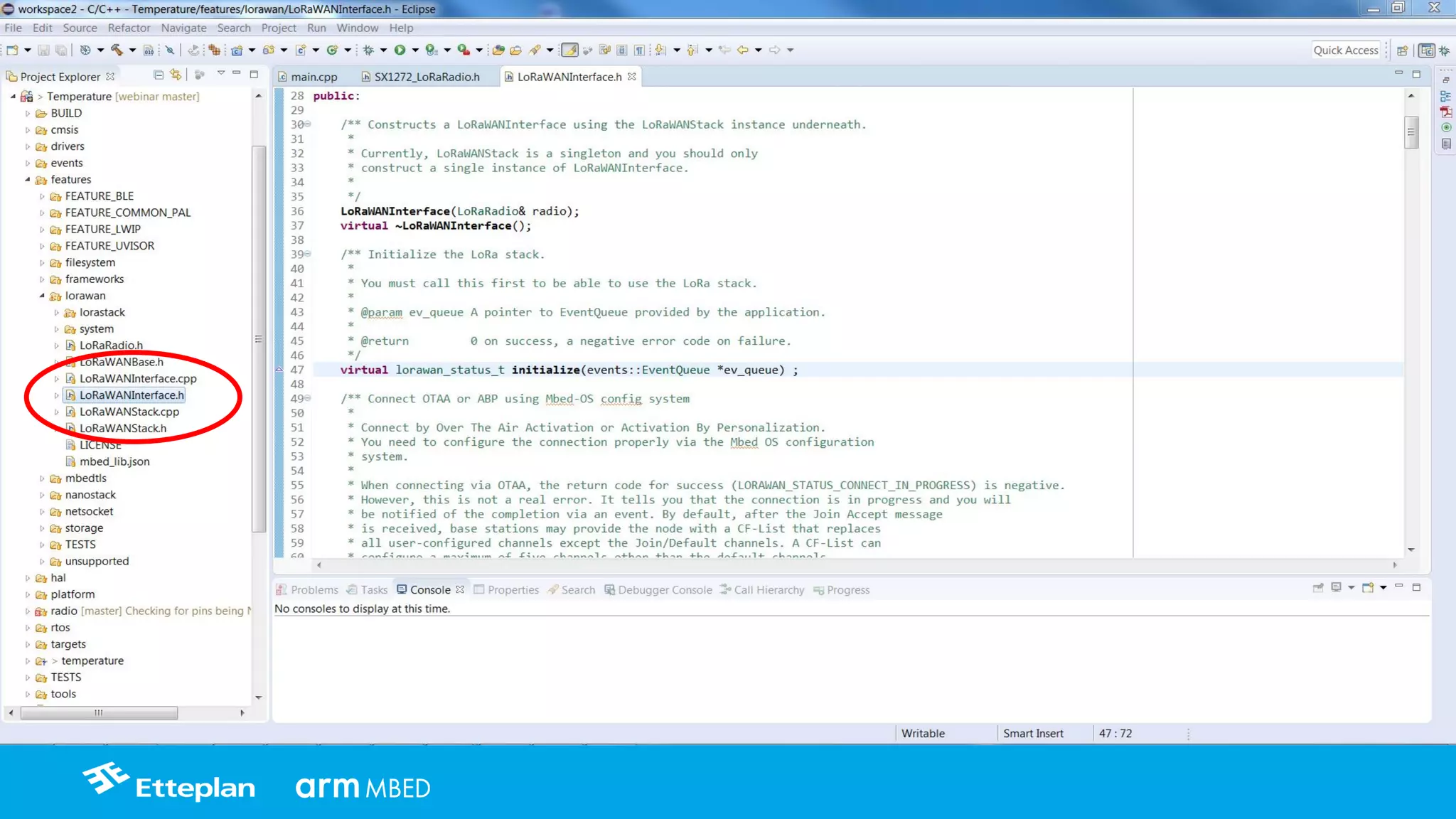Collapse all in Project Explorer
The height and width of the screenshot is (819, 1456).
coord(159,75)
